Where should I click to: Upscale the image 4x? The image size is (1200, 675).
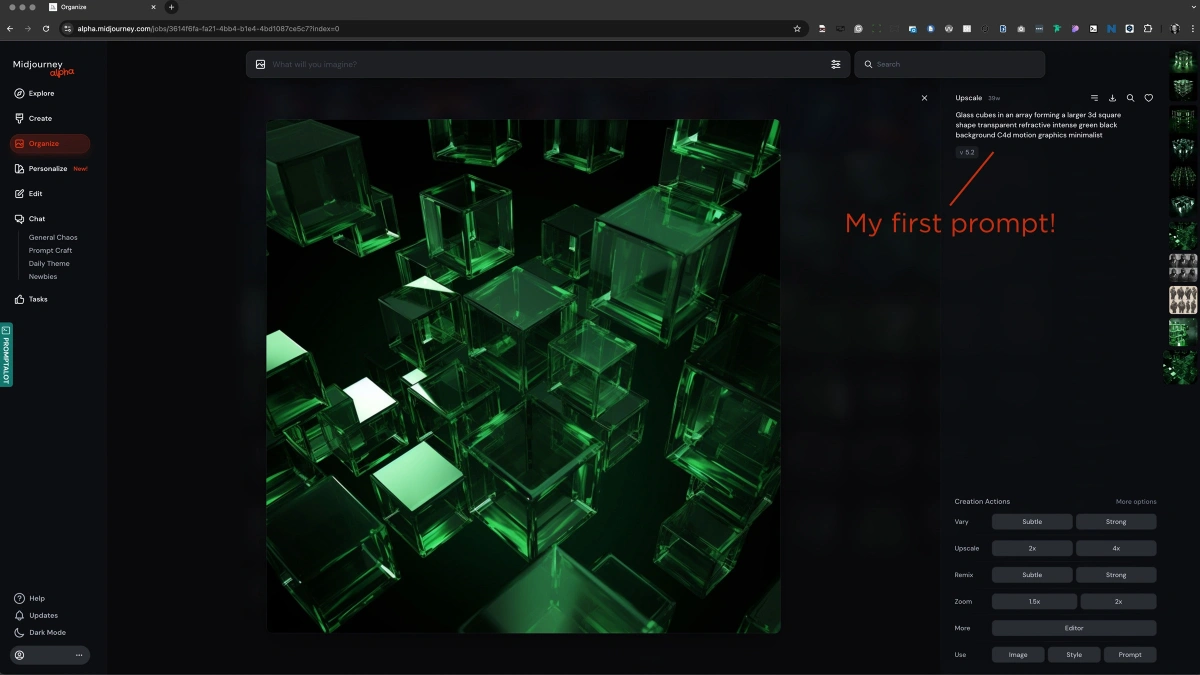[1116, 548]
